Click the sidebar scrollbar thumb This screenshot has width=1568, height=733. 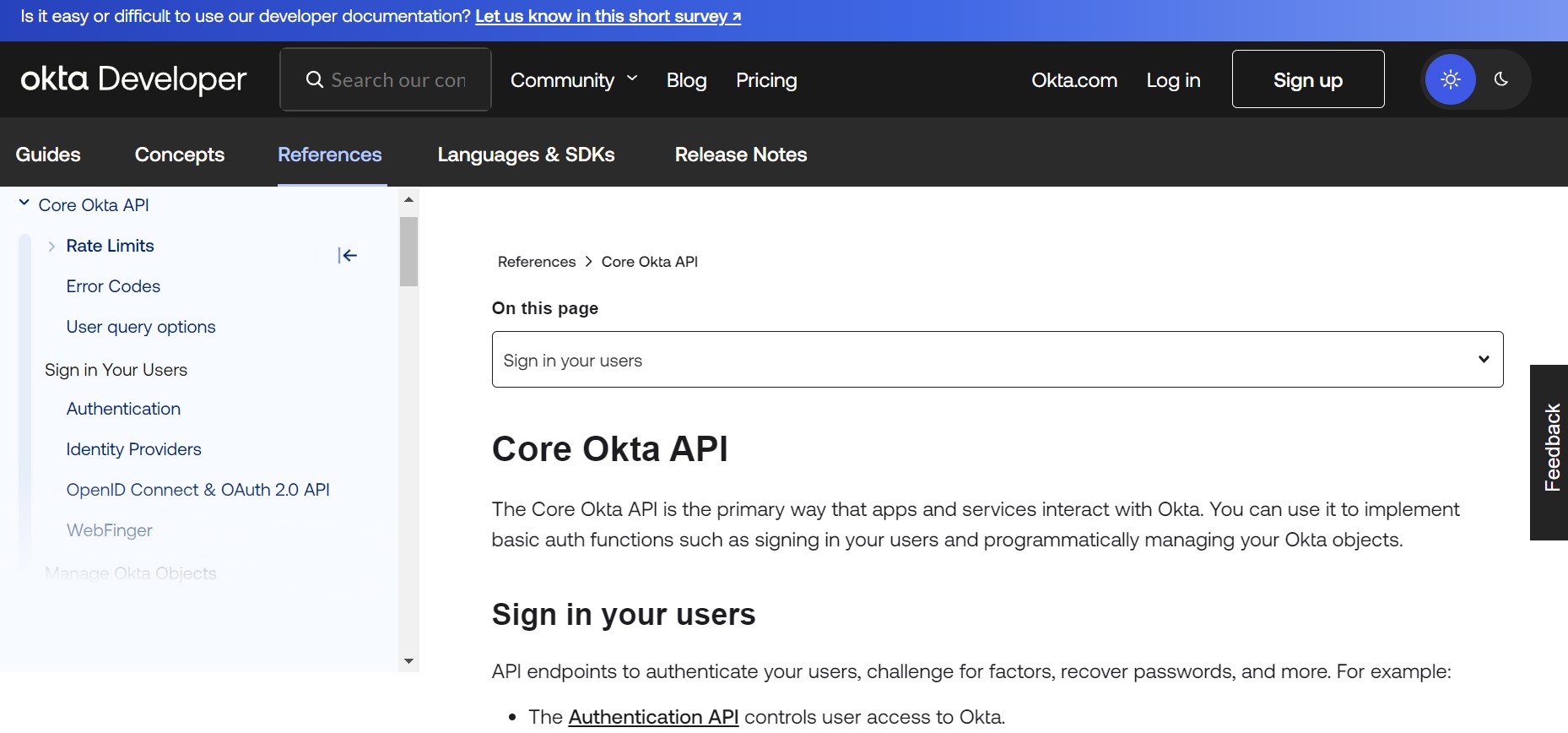point(408,252)
